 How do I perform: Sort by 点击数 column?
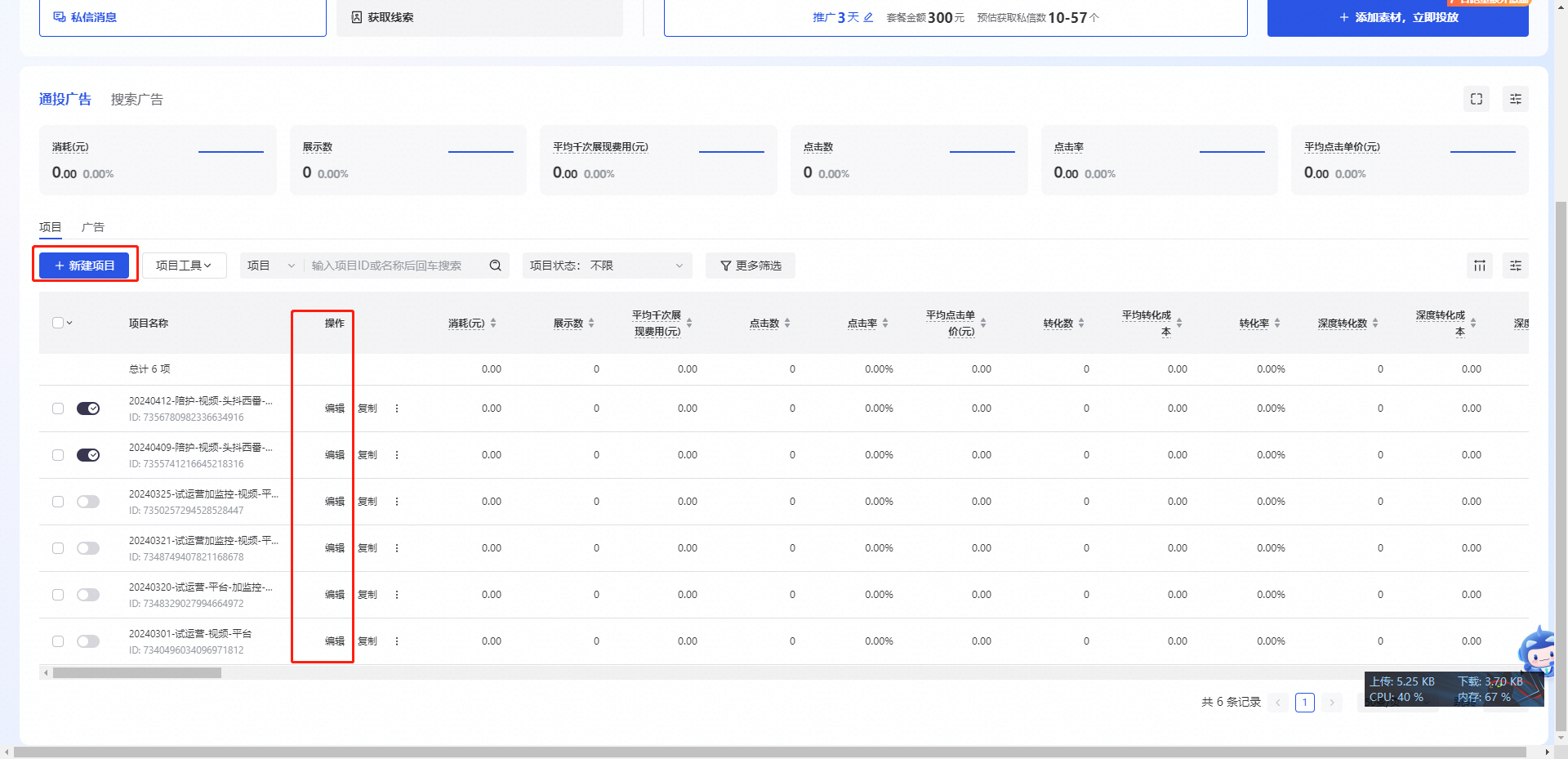(787, 324)
